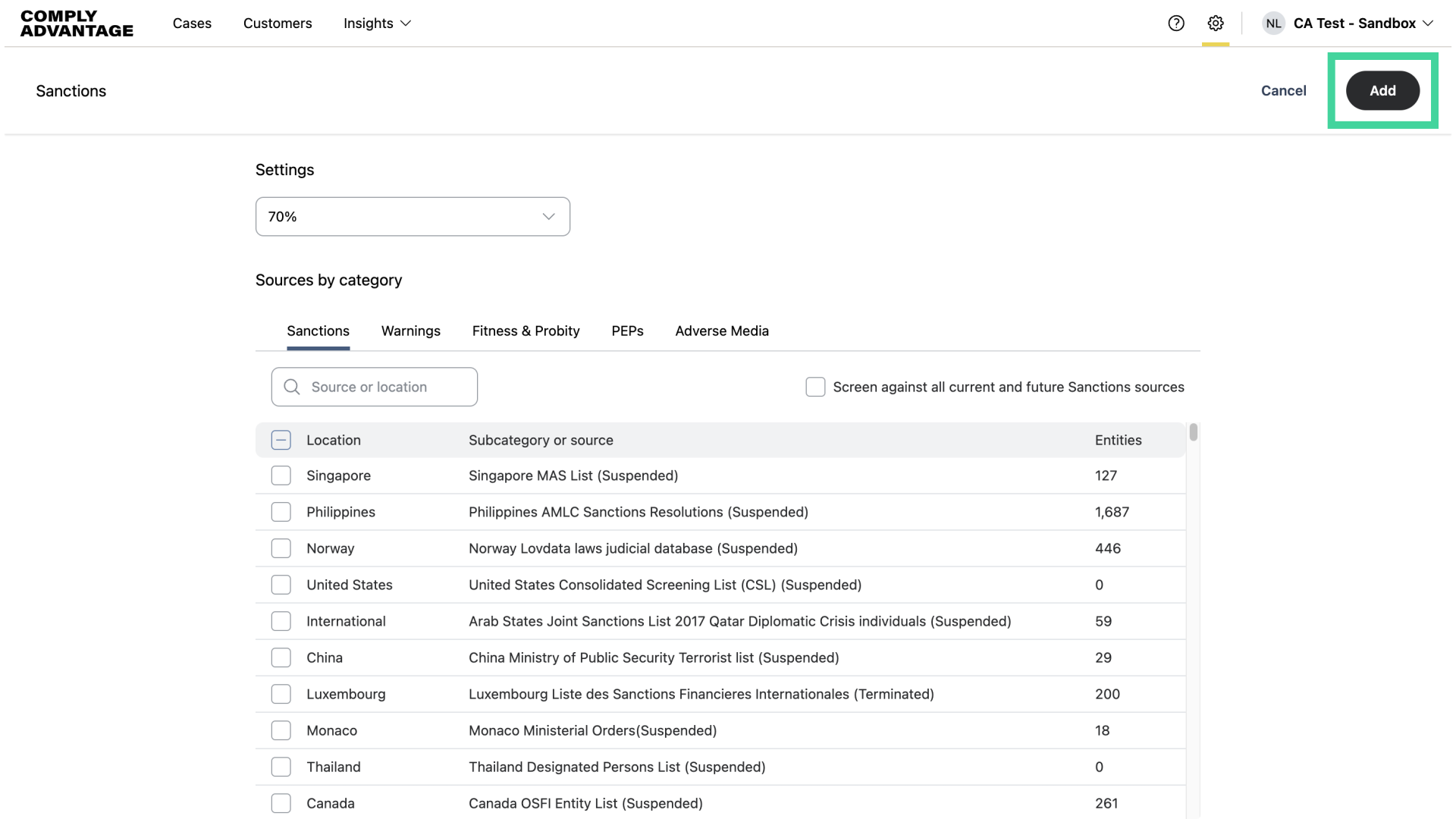Enable screening against all Sanctions sources
Viewport: 1456px width, 819px height.
(815, 387)
